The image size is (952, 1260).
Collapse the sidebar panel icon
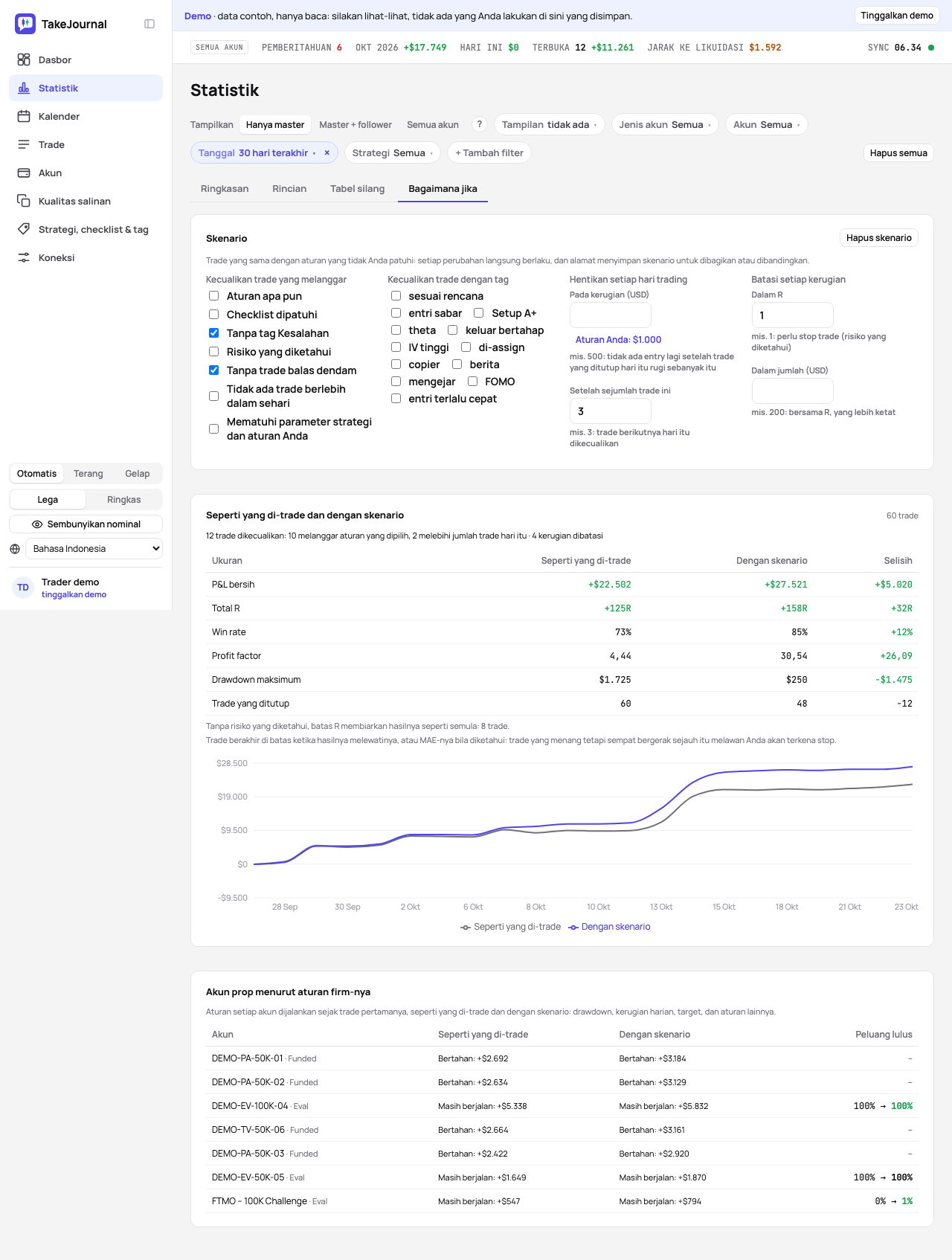point(149,24)
